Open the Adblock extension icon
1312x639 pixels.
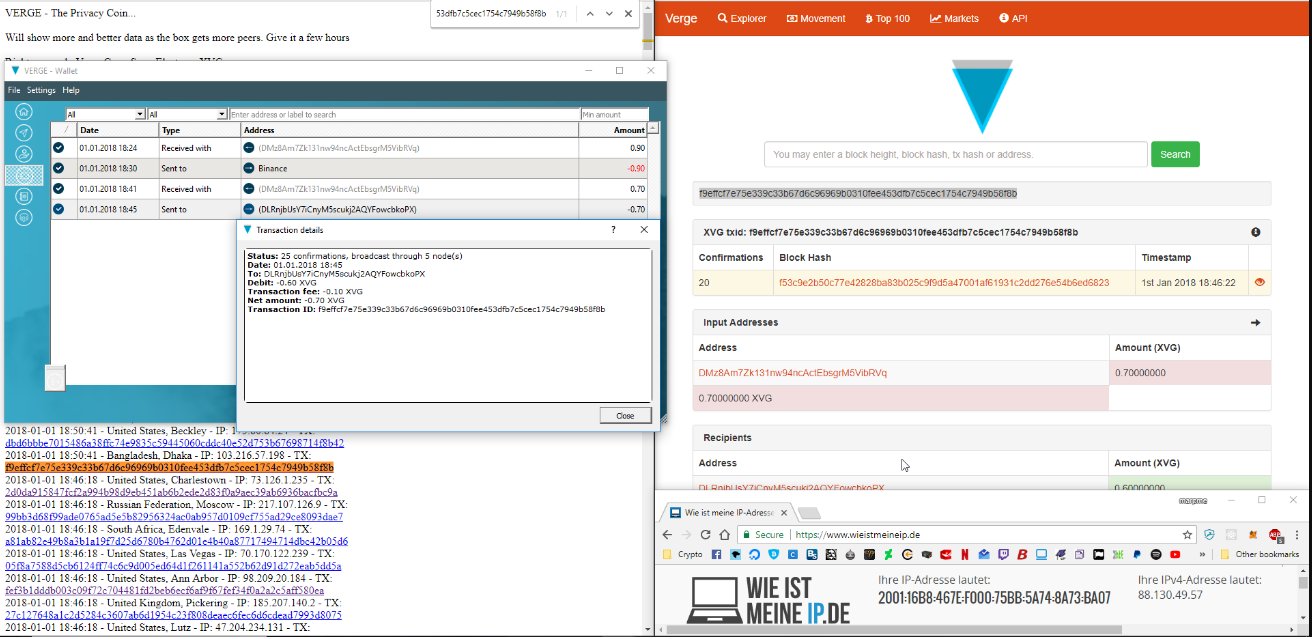click(1275, 535)
